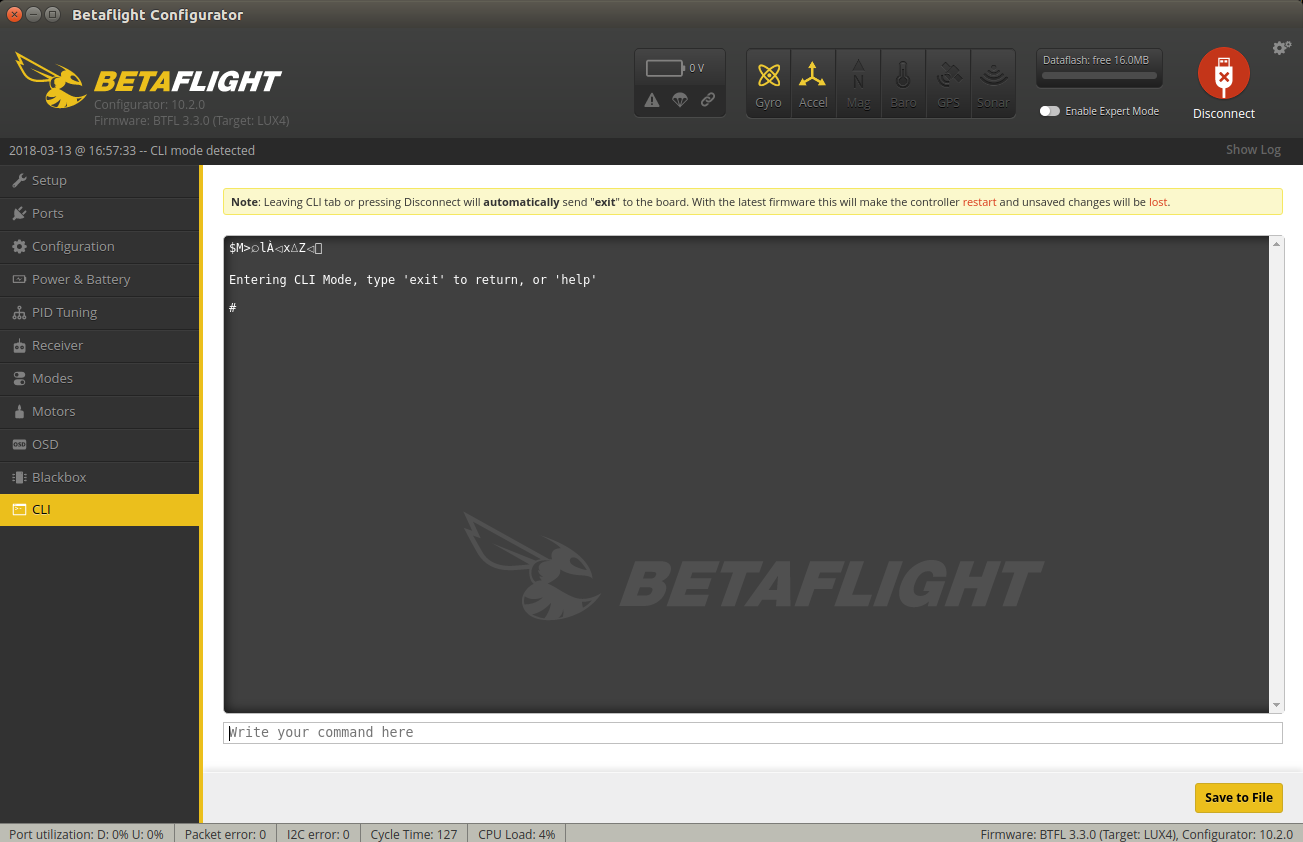This screenshot has width=1303, height=842.
Task: Focus the CLI command input field
Action: (752, 733)
